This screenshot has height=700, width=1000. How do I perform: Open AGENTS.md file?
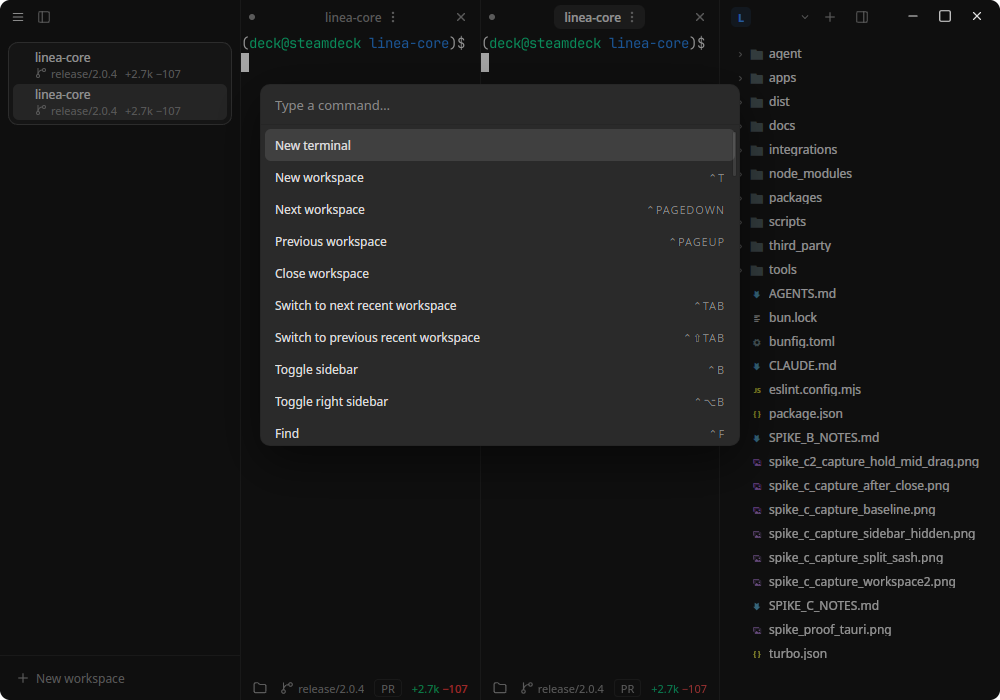[802, 293]
